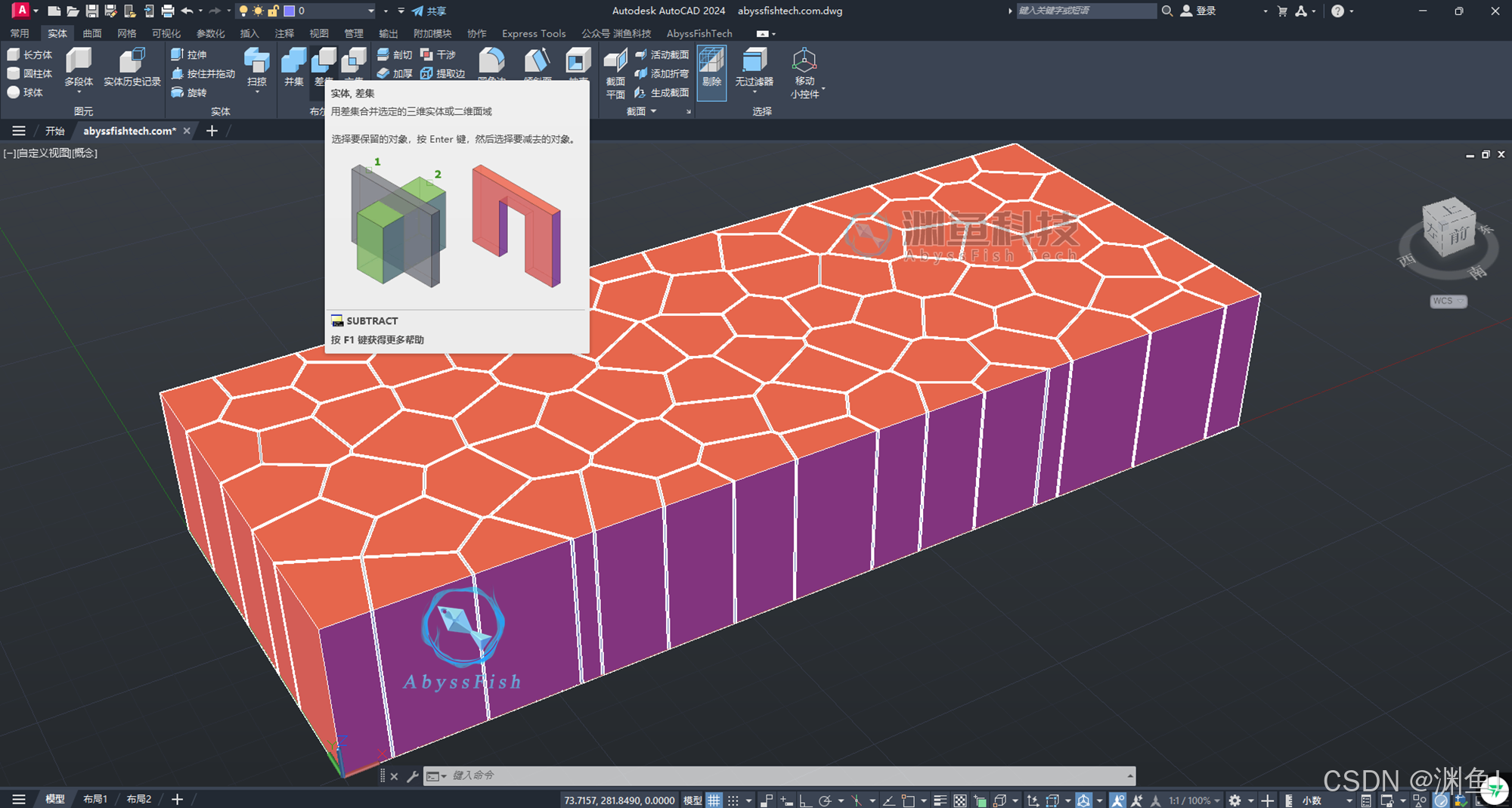Image resolution: width=1512 pixels, height=808 pixels.
Task: Click the 拉伸 extrude tool
Action: pyautogui.click(x=189, y=54)
